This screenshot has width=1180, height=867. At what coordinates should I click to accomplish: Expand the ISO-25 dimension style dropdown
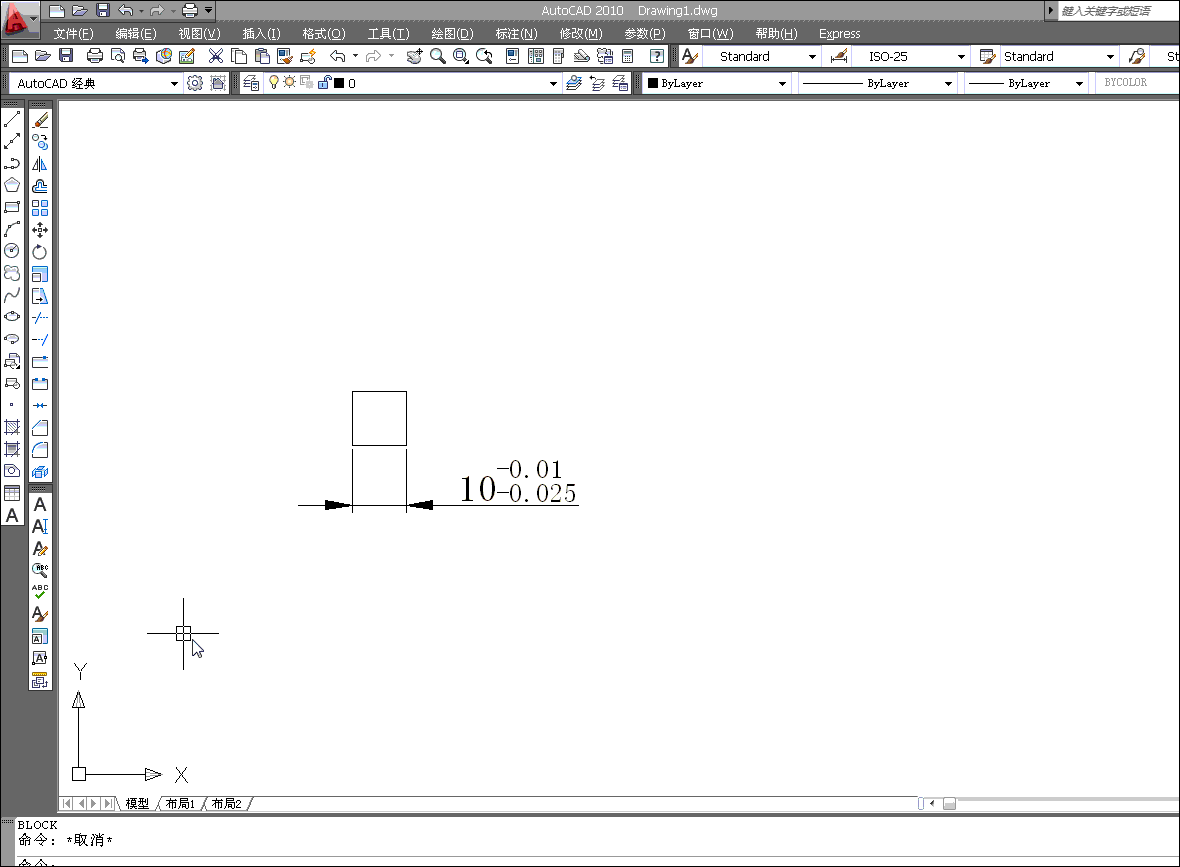pos(961,56)
